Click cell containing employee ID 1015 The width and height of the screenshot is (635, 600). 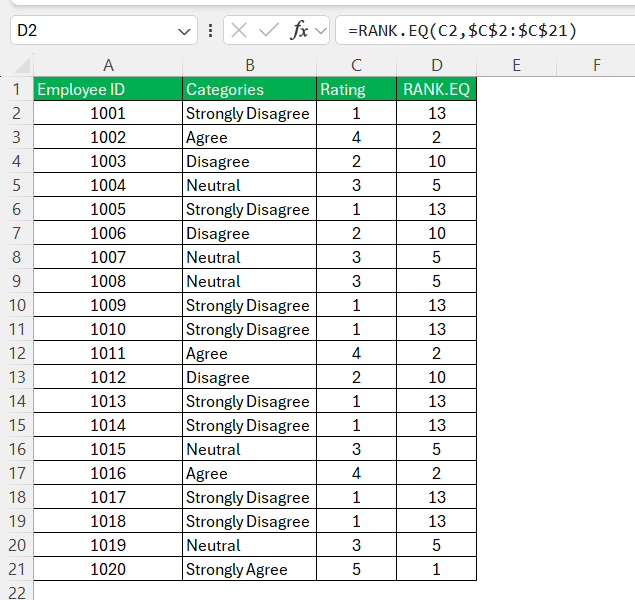coord(108,449)
